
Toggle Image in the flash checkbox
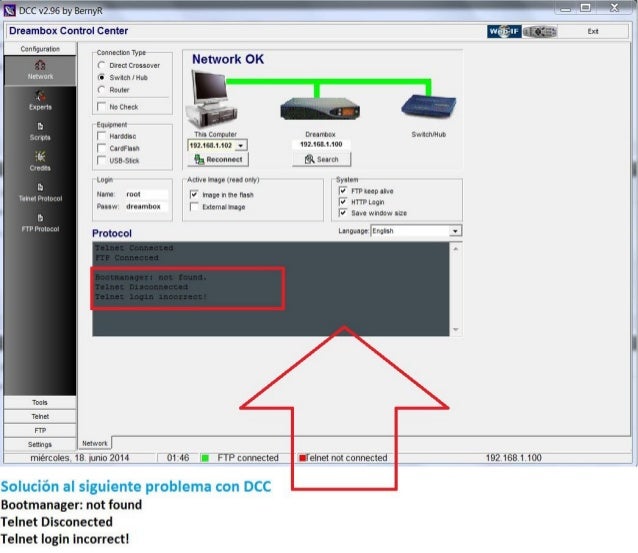pyautogui.click(x=194, y=195)
